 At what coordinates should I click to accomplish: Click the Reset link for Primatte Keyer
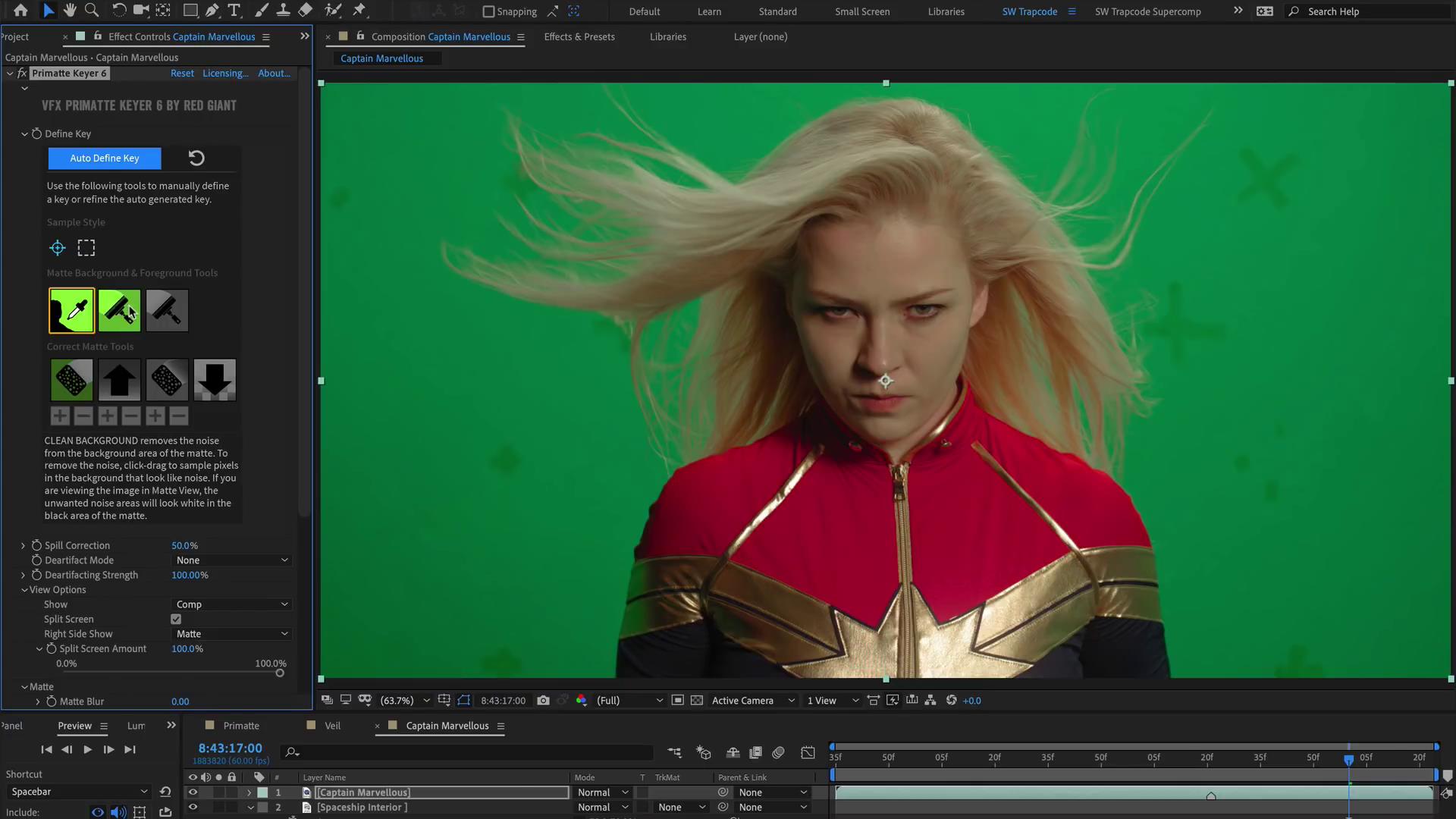point(182,74)
